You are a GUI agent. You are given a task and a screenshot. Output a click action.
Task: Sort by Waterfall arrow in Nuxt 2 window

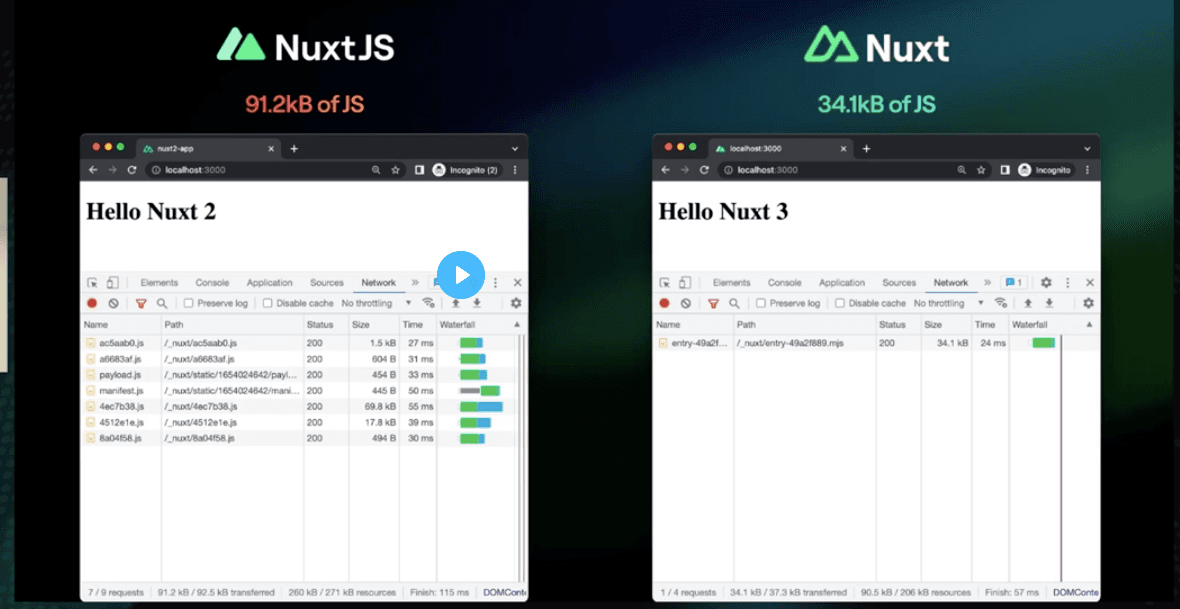tap(517, 324)
